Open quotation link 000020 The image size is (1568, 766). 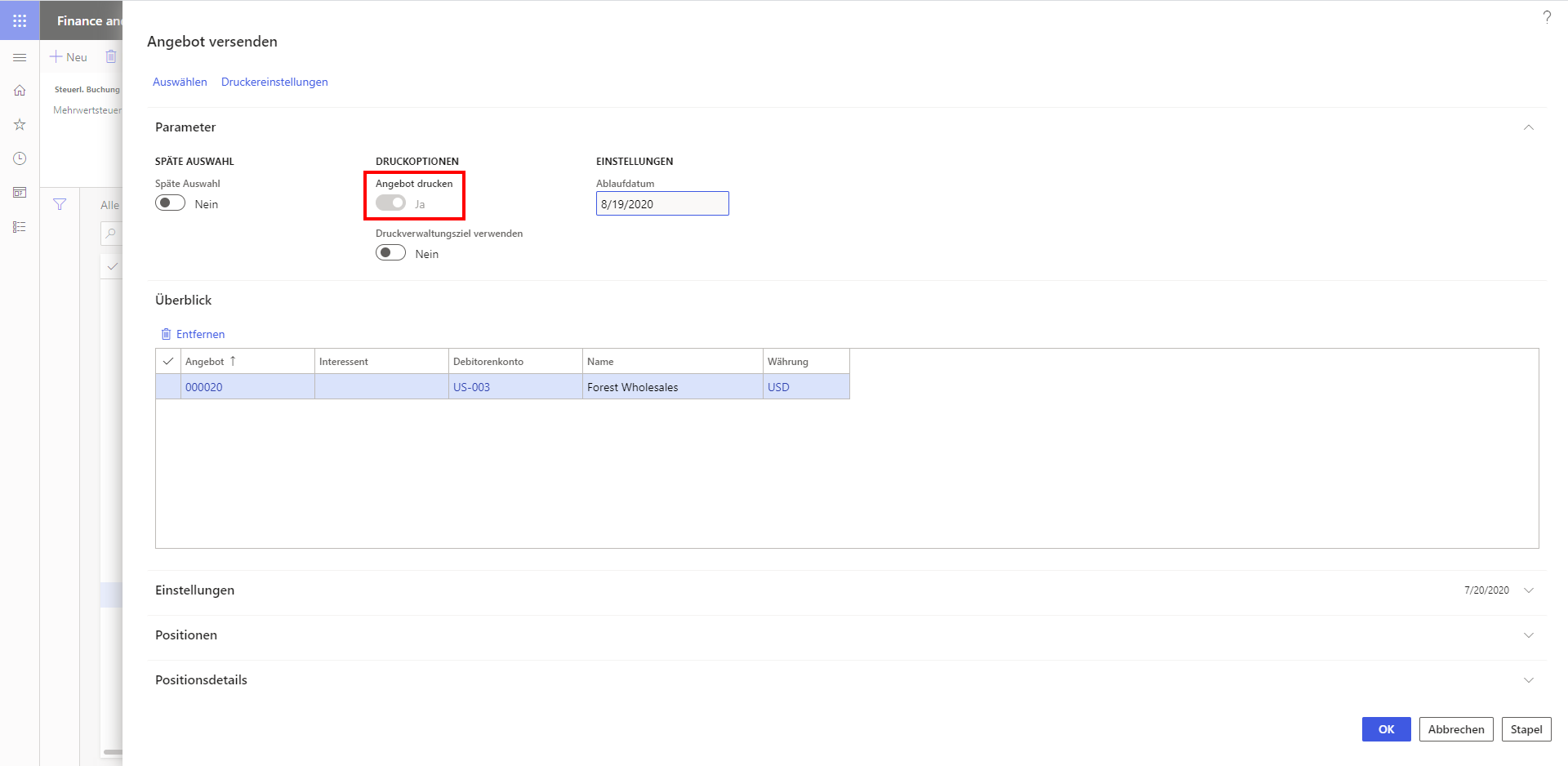click(x=204, y=387)
